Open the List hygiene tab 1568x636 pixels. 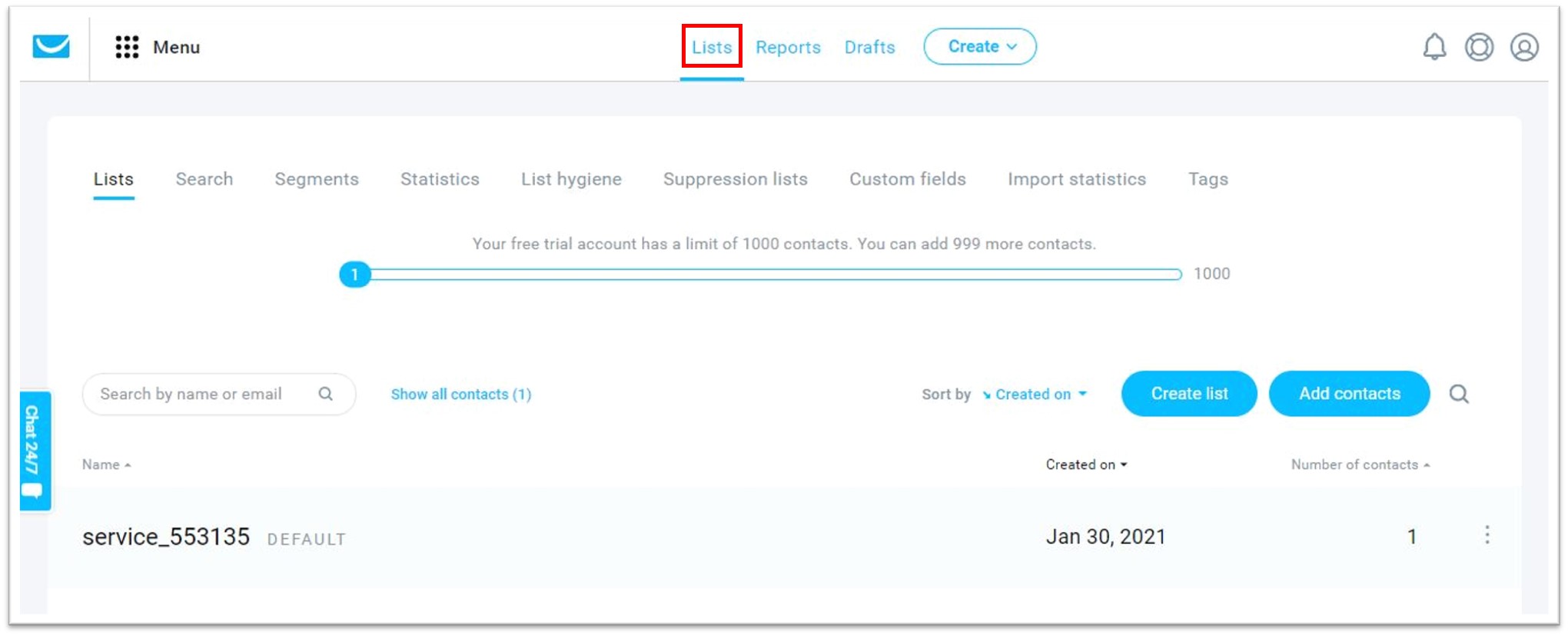571,179
